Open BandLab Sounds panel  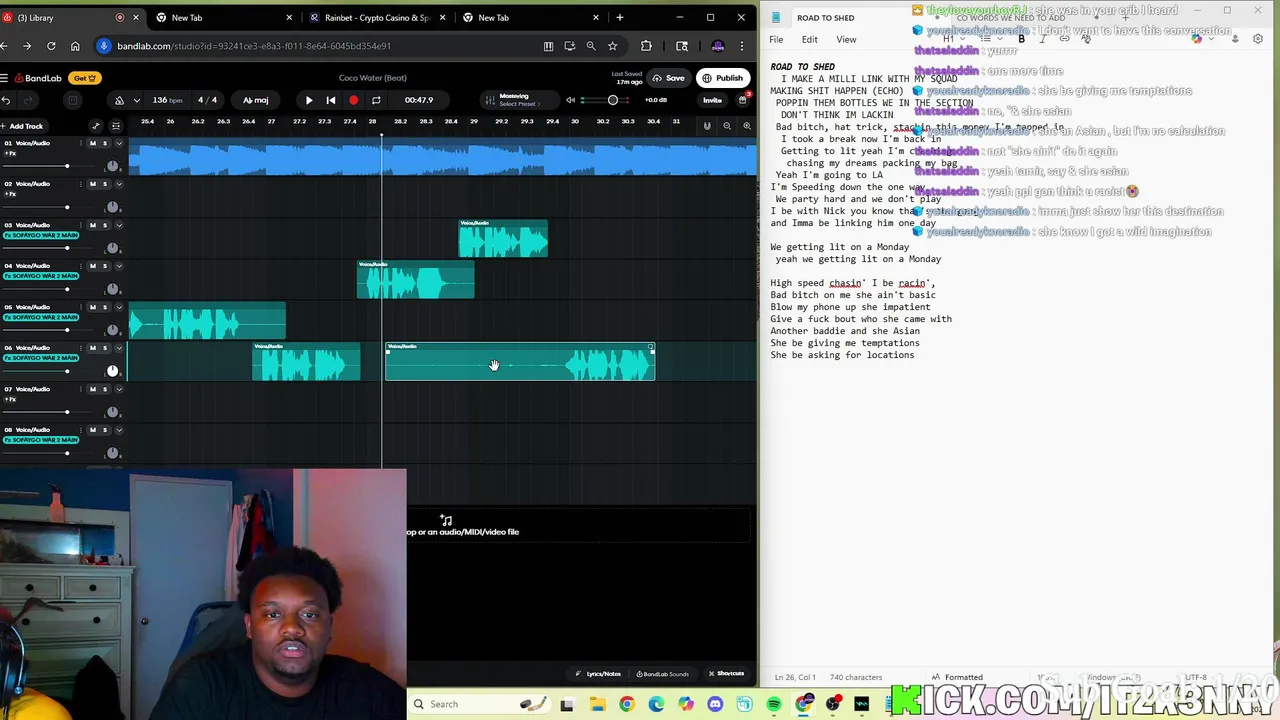[663, 674]
